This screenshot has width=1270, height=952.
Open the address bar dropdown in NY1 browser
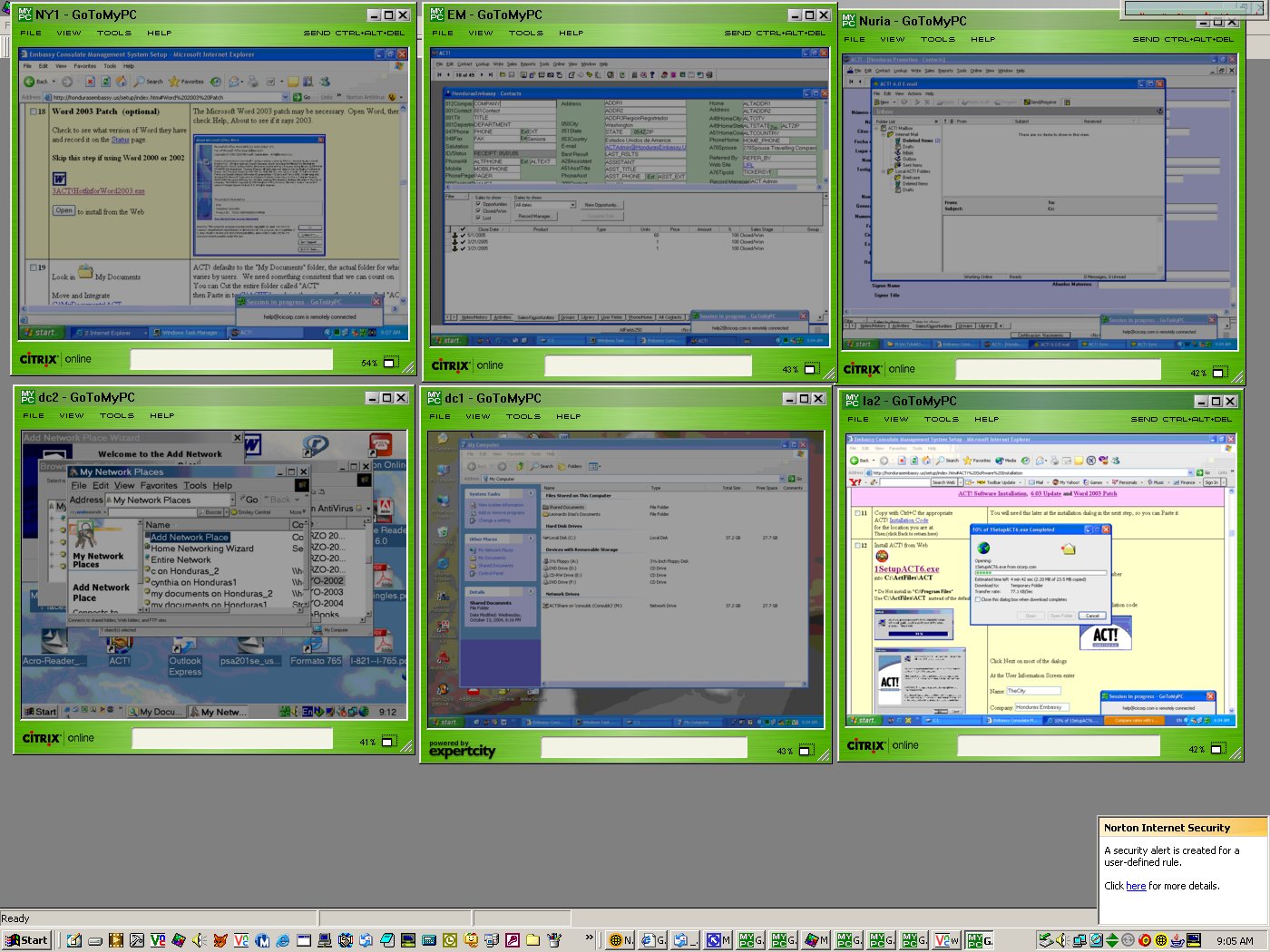285,97
